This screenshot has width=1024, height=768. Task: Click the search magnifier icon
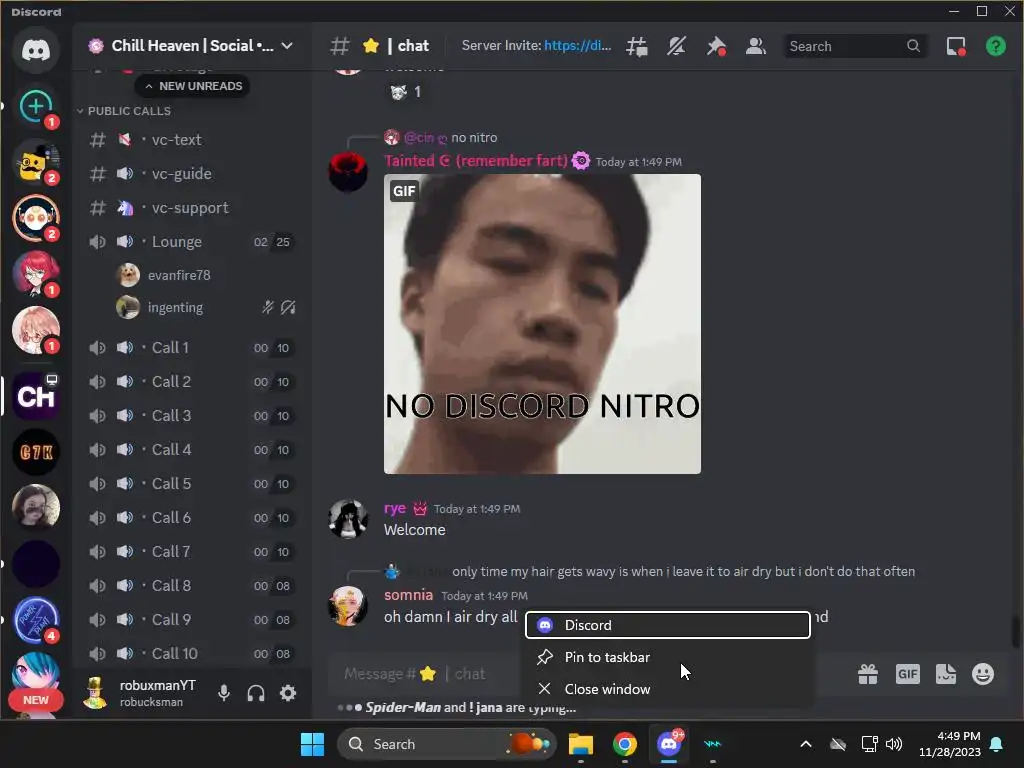pos(913,46)
